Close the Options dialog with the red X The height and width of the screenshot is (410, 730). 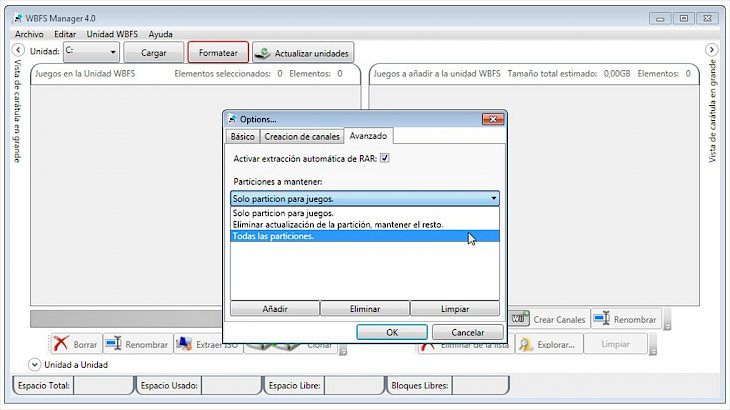click(x=493, y=120)
